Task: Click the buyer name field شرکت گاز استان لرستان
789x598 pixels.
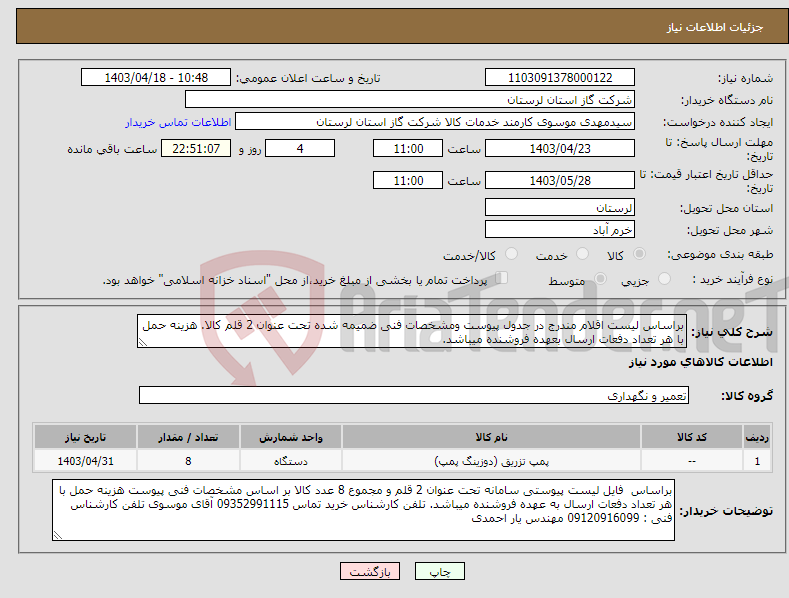Action: tap(410, 99)
